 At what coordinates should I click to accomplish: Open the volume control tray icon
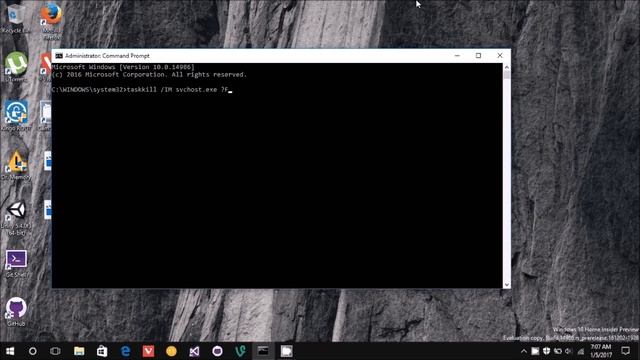tap(569, 351)
